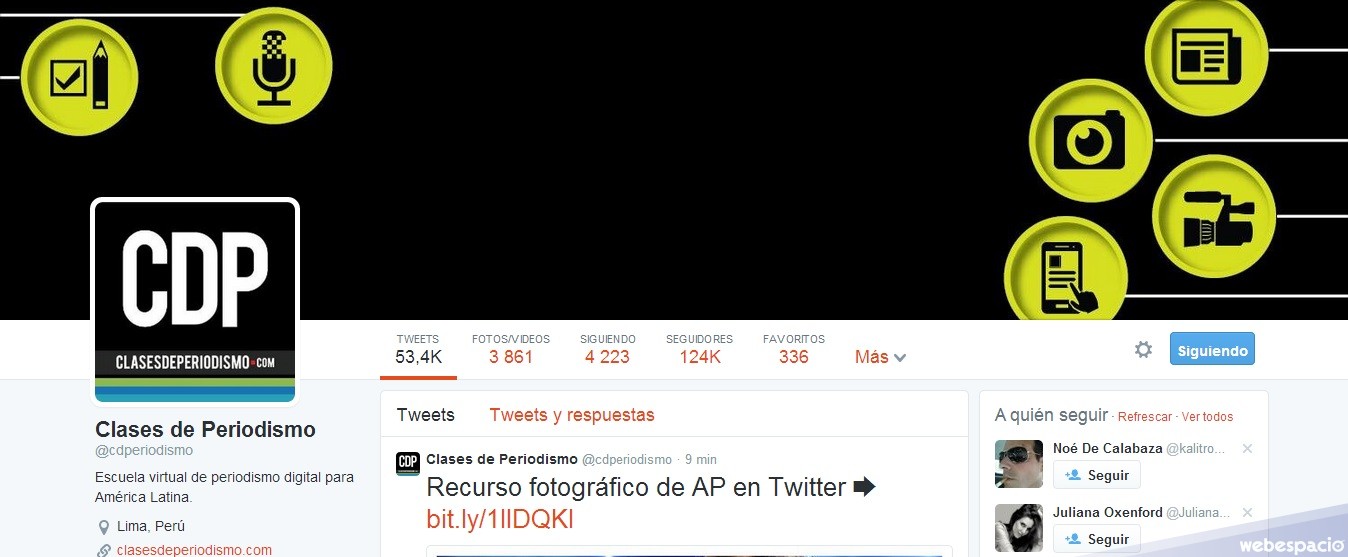Open the CDP profile picture

tap(195, 302)
